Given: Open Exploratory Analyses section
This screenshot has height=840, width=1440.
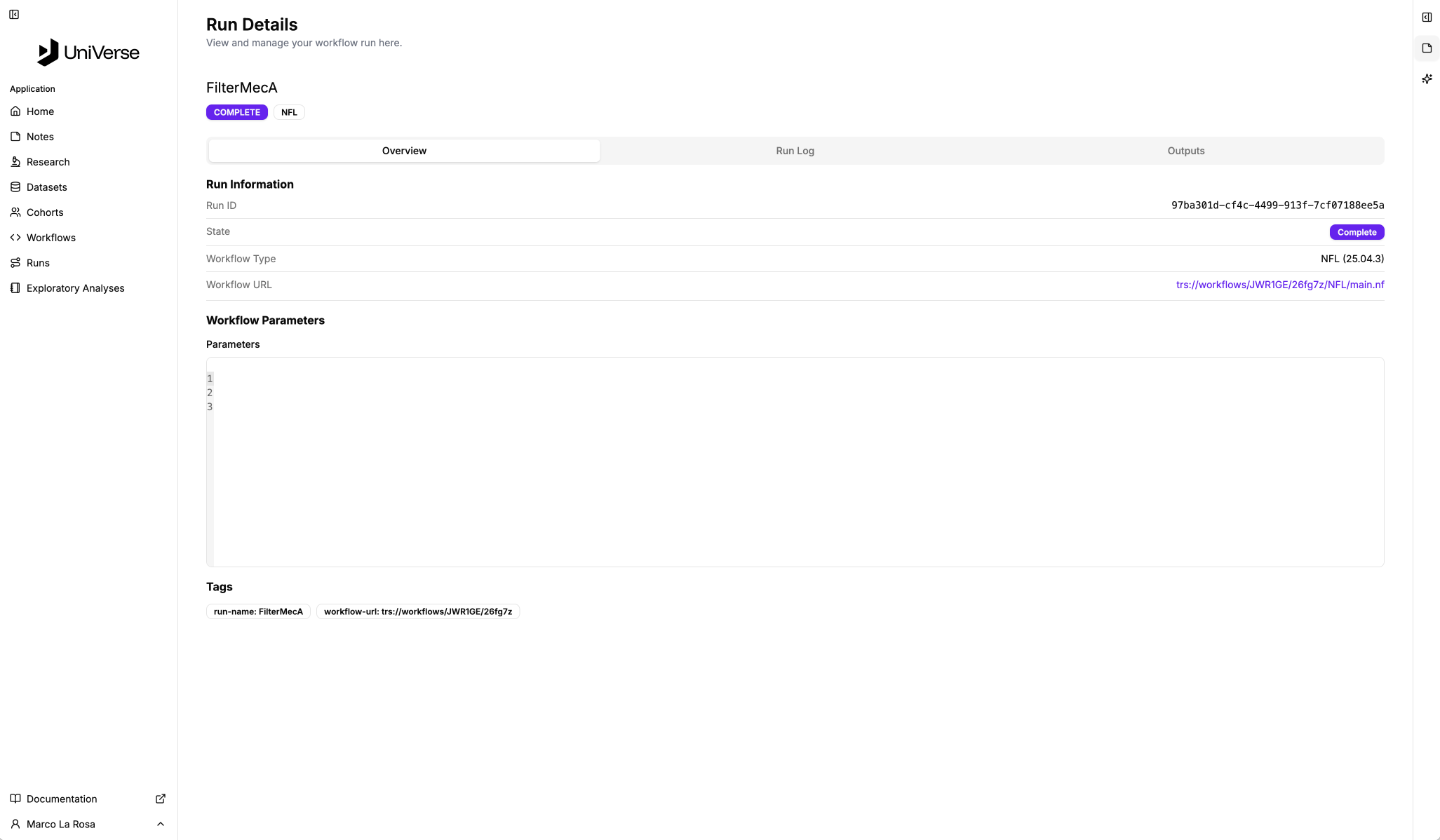Looking at the screenshot, I should tap(75, 288).
